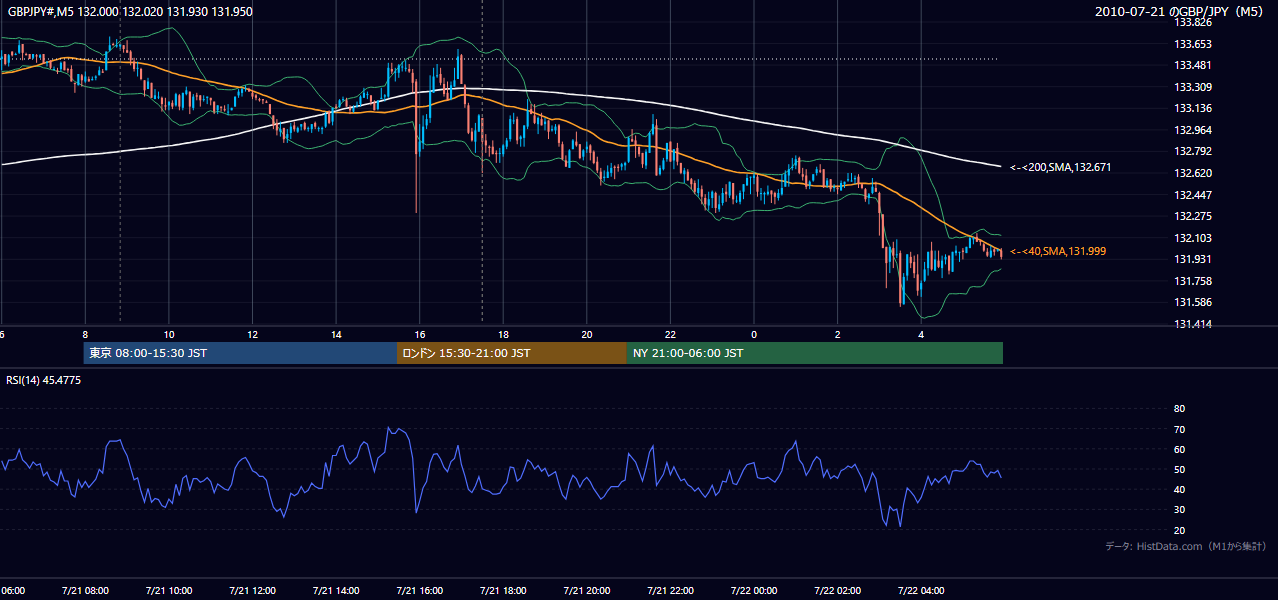
Task: Select the 200 SMA label 132.671
Action: tap(1061, 167)
